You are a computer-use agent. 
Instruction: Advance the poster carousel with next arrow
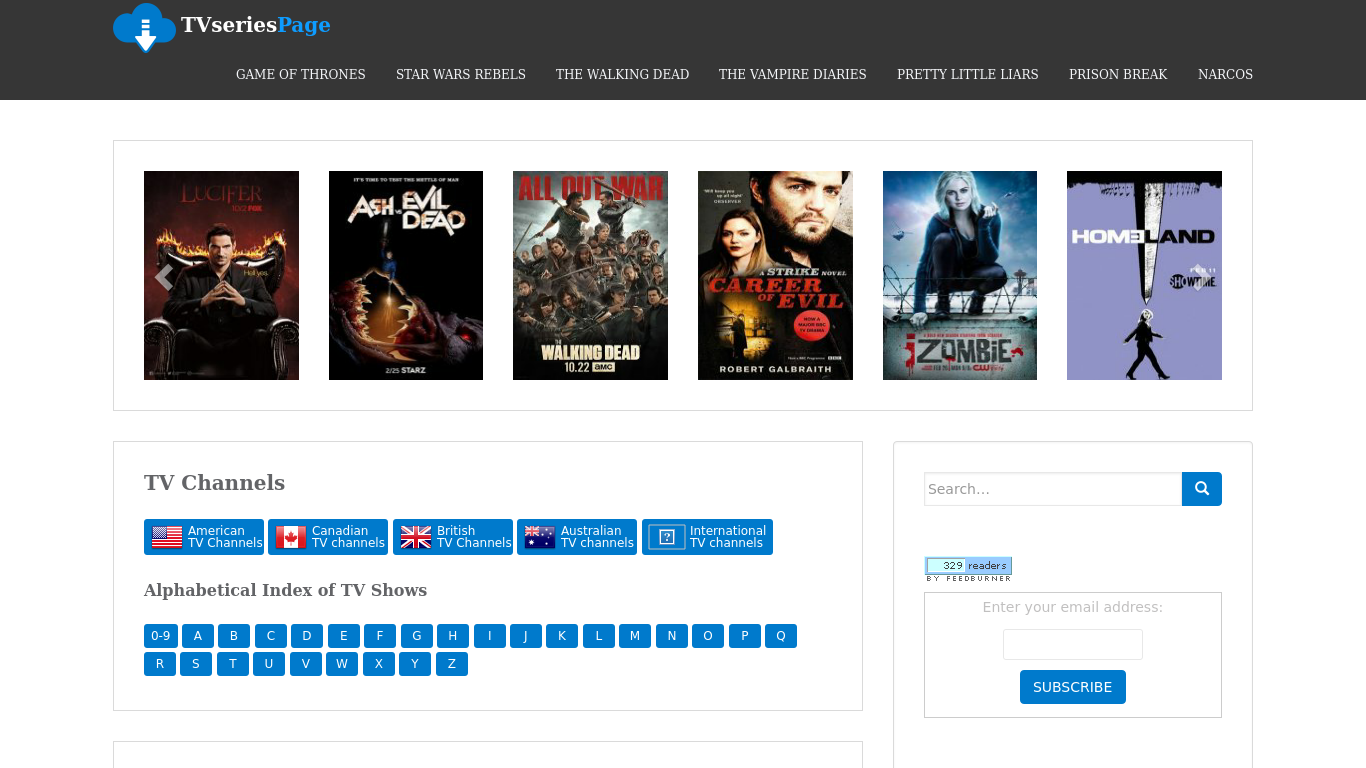point(1199,277)
